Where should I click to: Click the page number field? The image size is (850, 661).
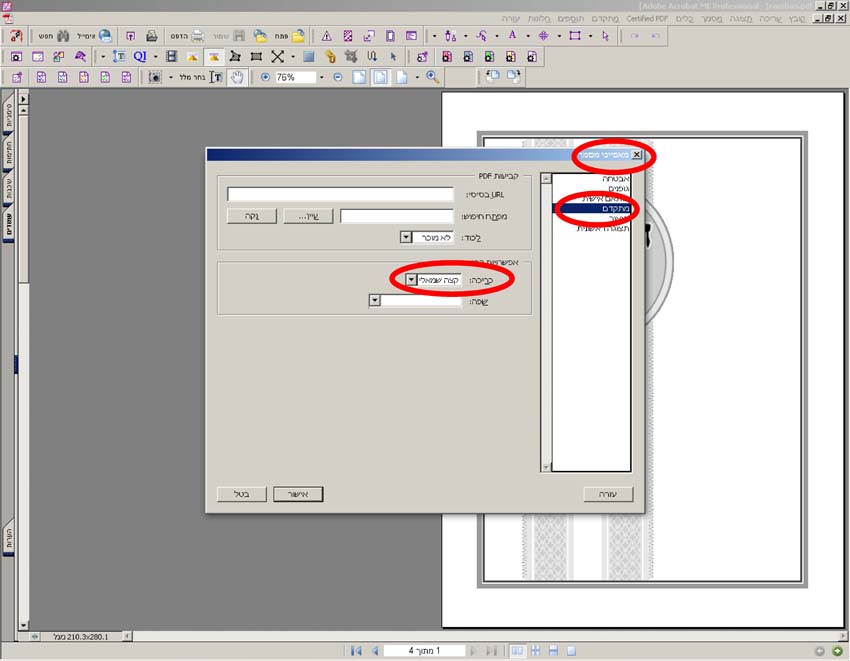point(424,650)
